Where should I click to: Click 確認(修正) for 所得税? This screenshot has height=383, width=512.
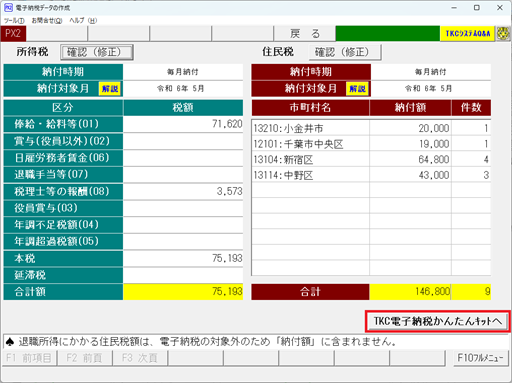point(97,52)
